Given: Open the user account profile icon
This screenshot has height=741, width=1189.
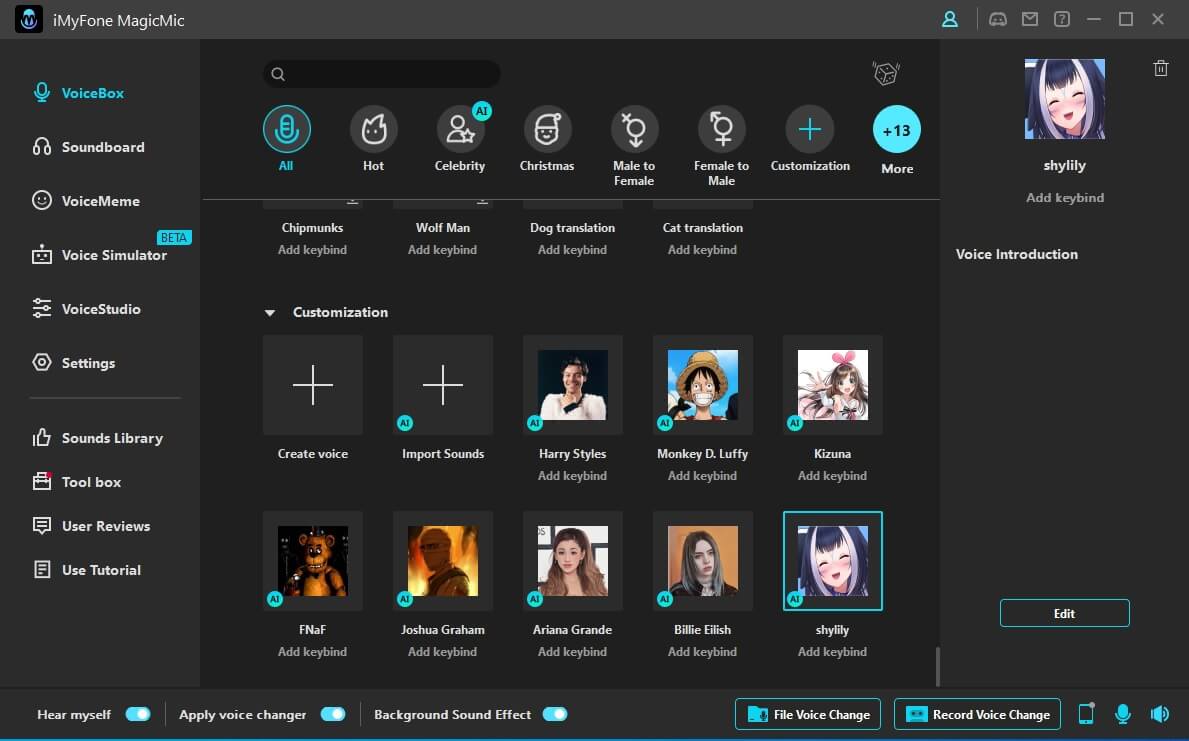Looking at the screenshot, I should click(949, 20).
